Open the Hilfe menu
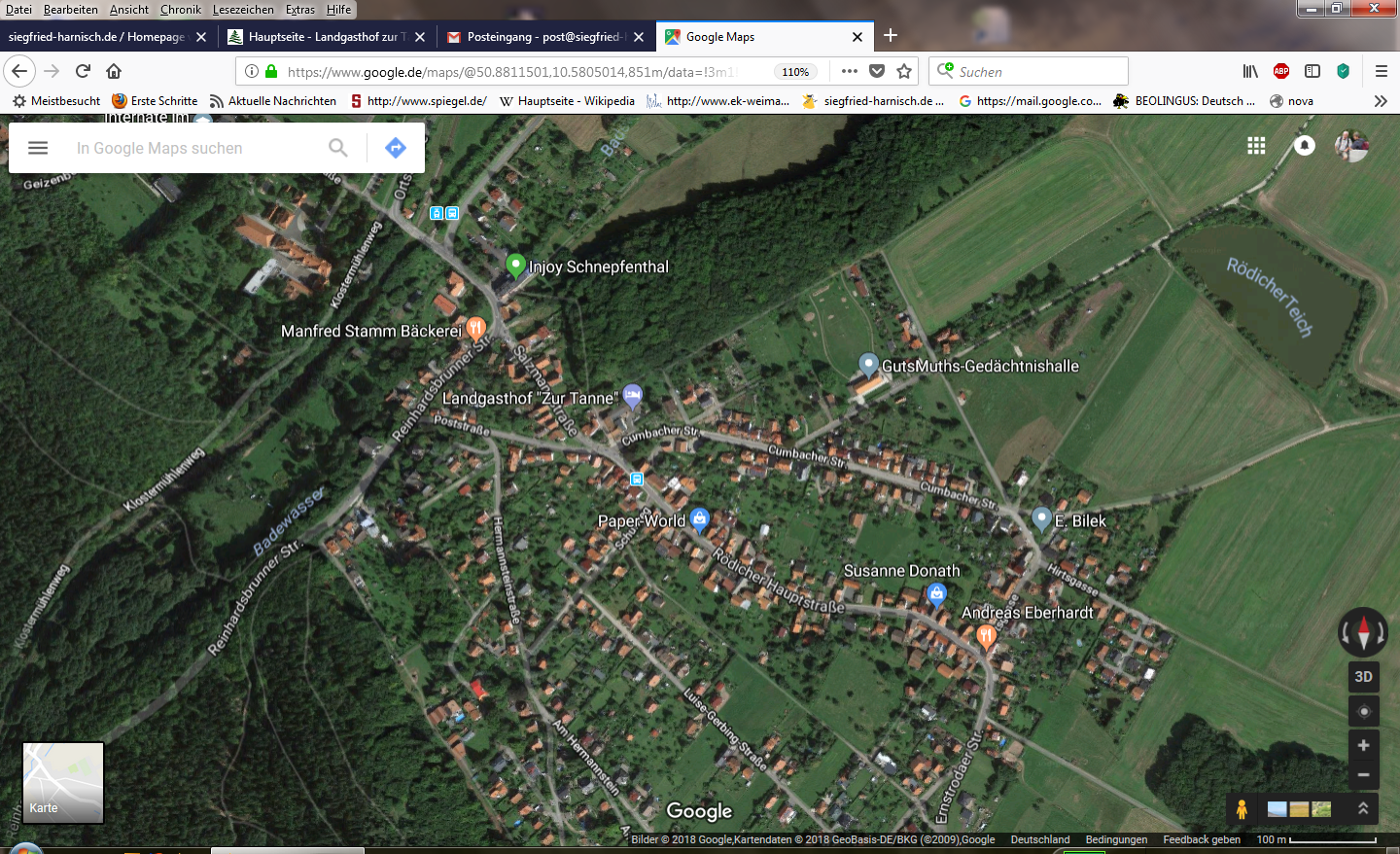1400x854 pixels. [339, 10]
